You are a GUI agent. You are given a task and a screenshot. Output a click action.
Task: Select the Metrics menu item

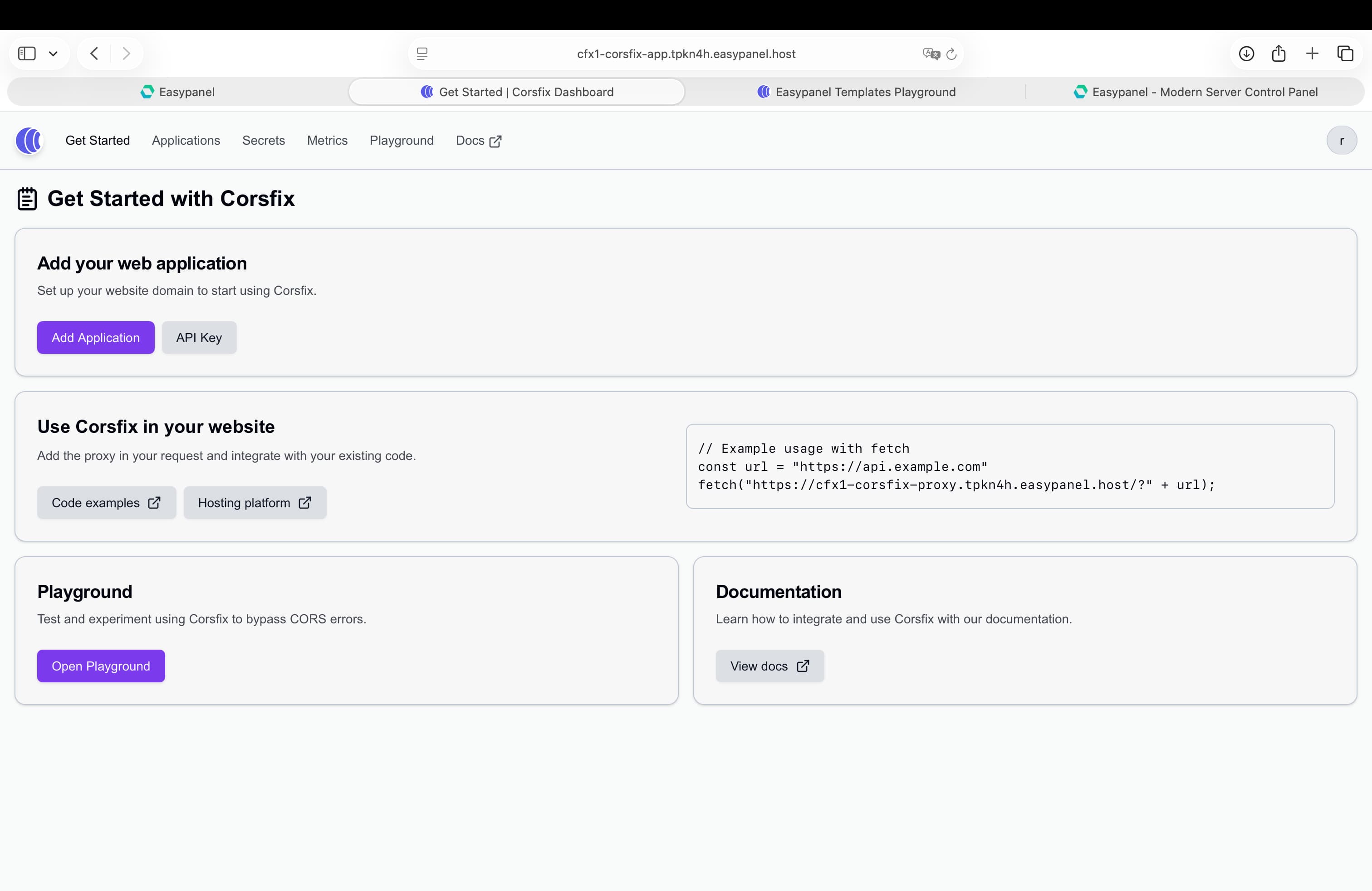pos(327,140)
